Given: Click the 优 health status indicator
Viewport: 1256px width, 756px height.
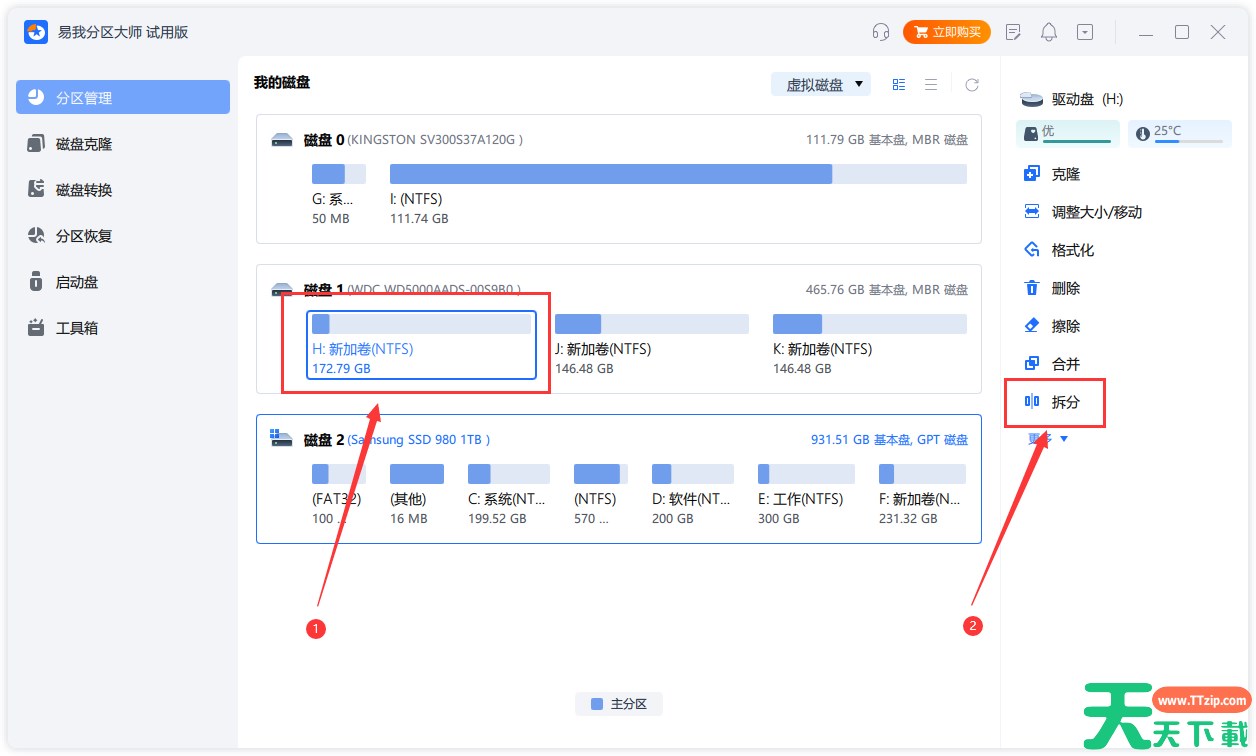Looking at the screenshot, I should click(1069, 133).
